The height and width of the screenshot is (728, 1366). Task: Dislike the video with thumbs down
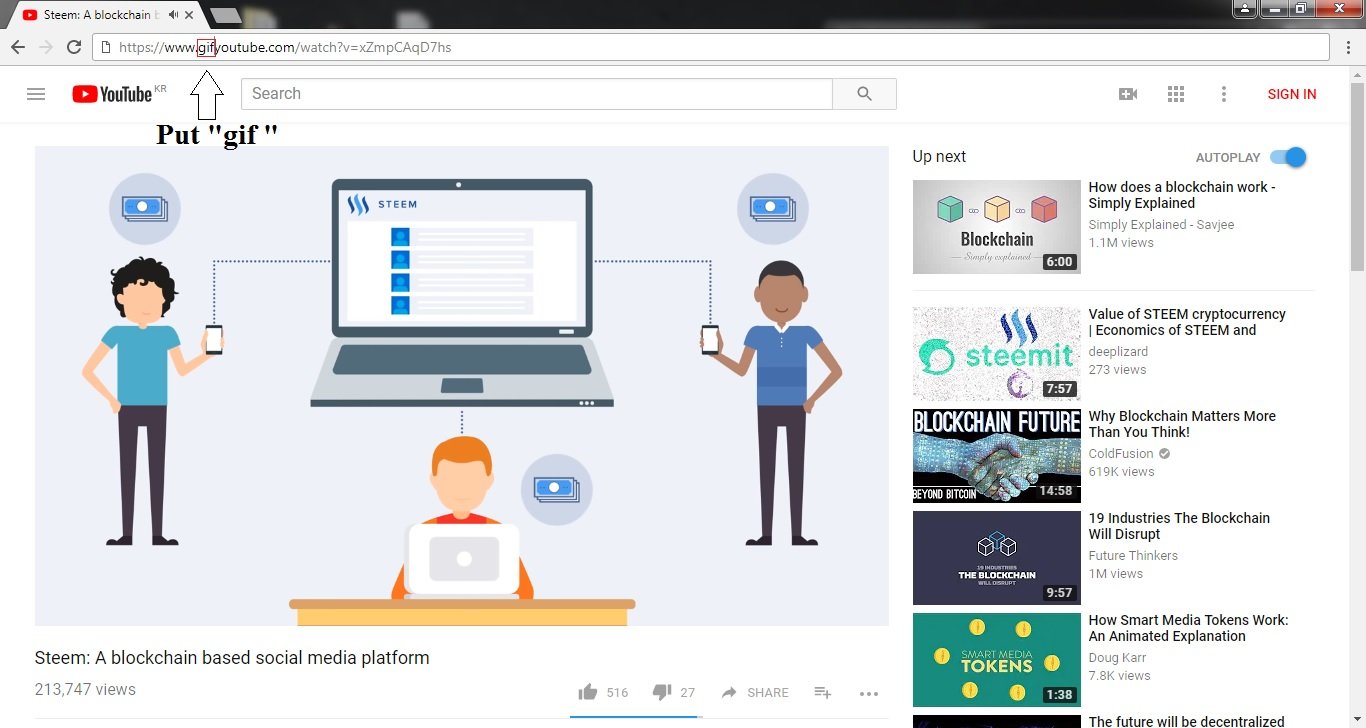coord(661,692)
